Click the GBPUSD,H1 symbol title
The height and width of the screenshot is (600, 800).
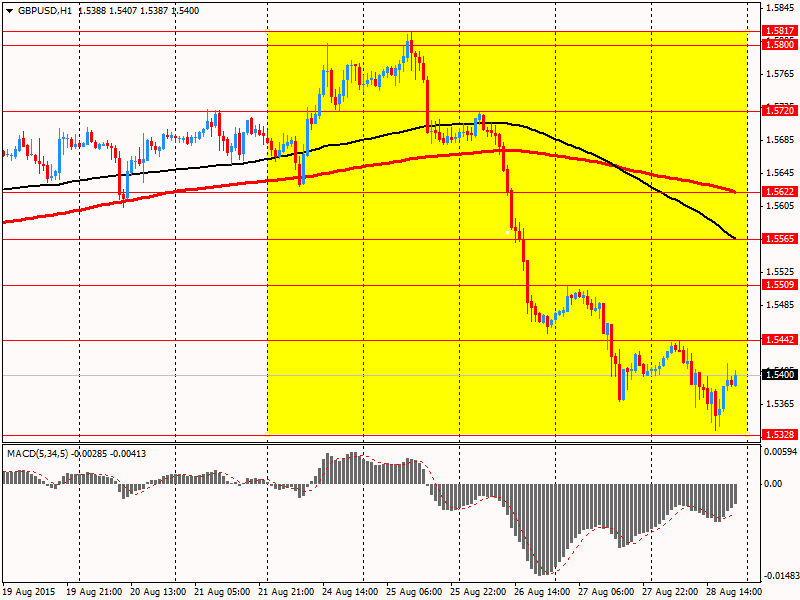(x=45, y=11)
